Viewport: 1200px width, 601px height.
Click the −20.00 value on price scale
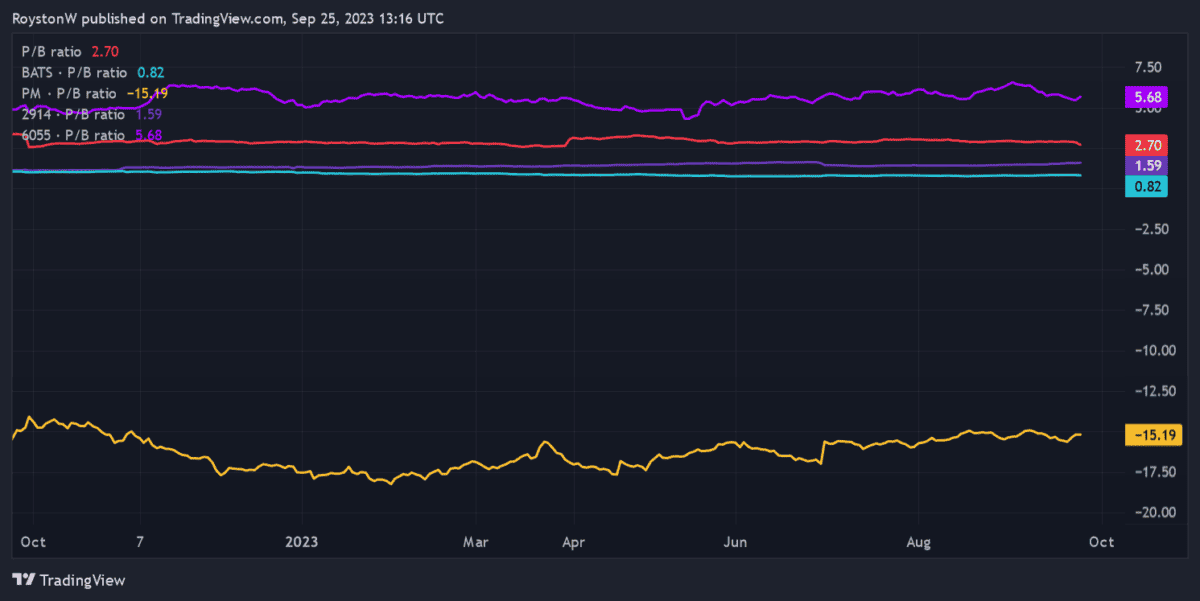click(x=1144, y=512)
